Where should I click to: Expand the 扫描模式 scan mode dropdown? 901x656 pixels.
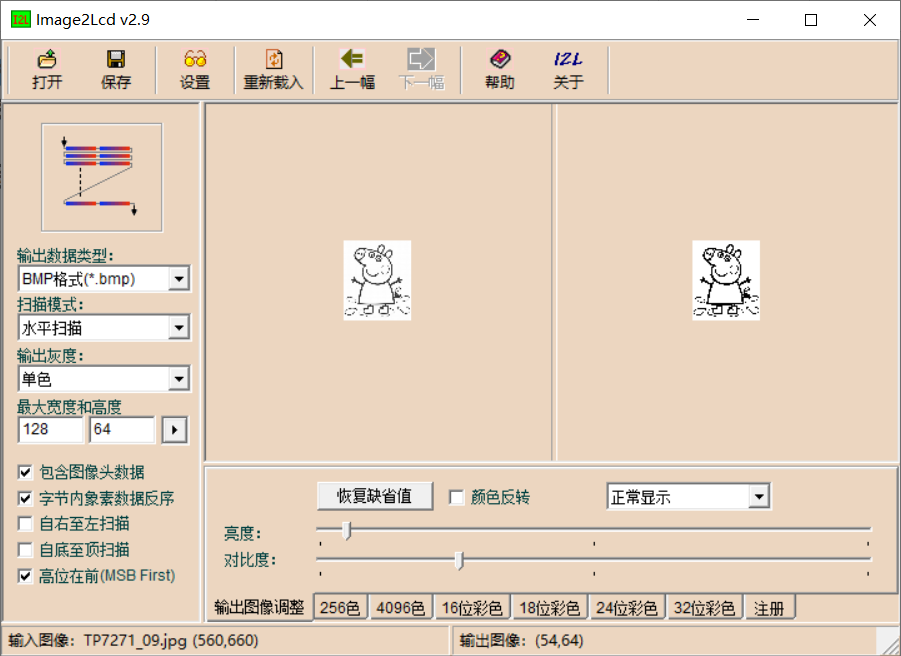(181, 328)
